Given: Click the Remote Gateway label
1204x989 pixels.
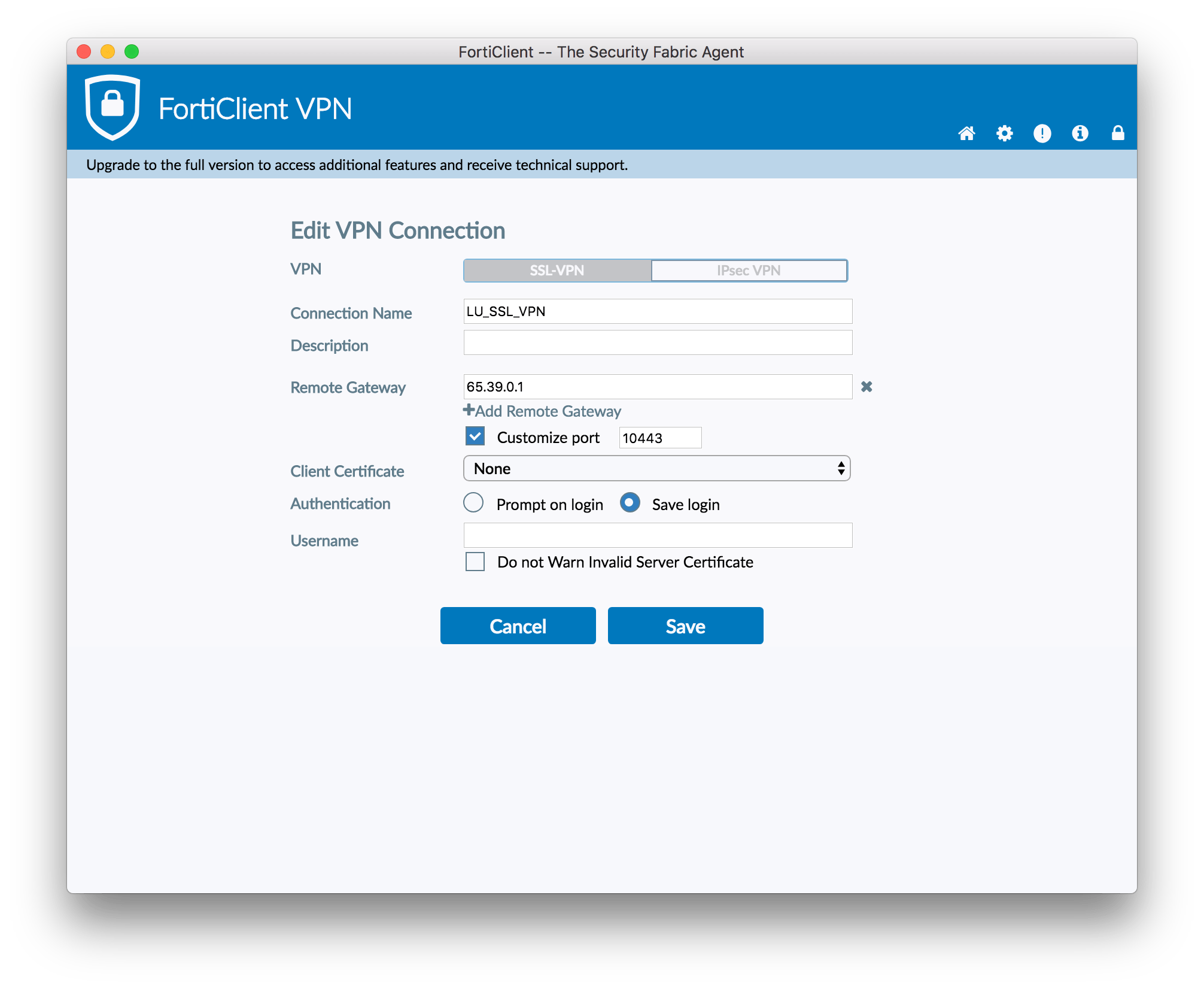Looking at the screenshot, I should click(x=348, y=387).
